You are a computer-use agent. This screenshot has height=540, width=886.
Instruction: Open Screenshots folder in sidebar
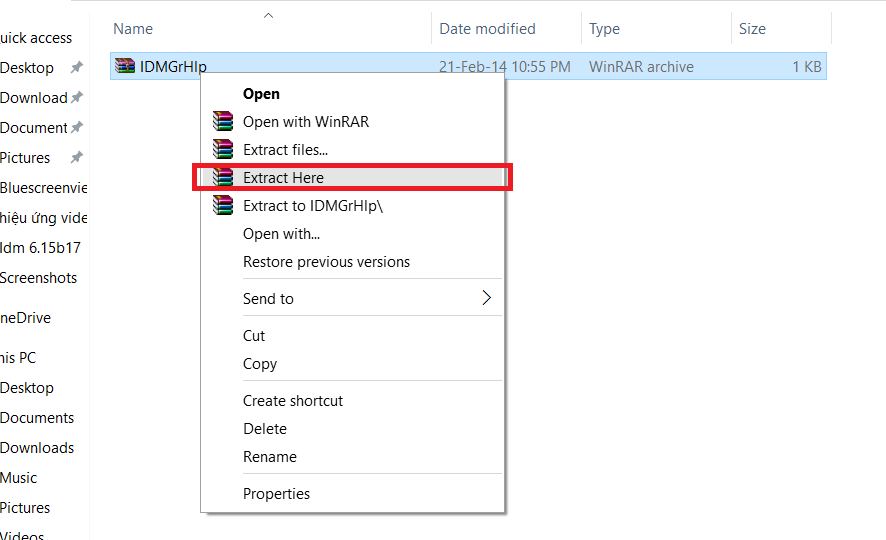pyautogui.click(x=38, y=278)
